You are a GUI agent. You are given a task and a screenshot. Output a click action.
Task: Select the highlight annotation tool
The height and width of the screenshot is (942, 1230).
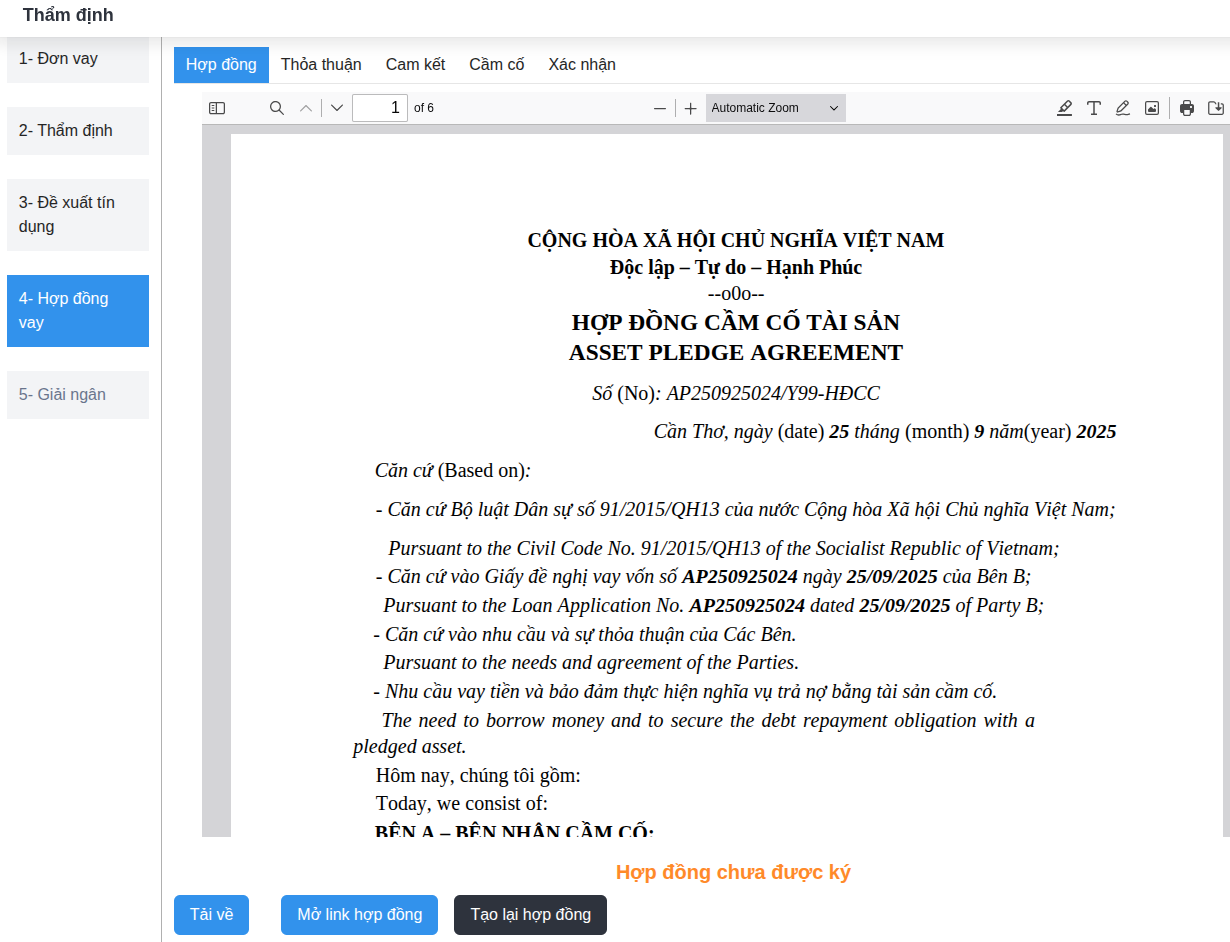tap(1065, 108)
